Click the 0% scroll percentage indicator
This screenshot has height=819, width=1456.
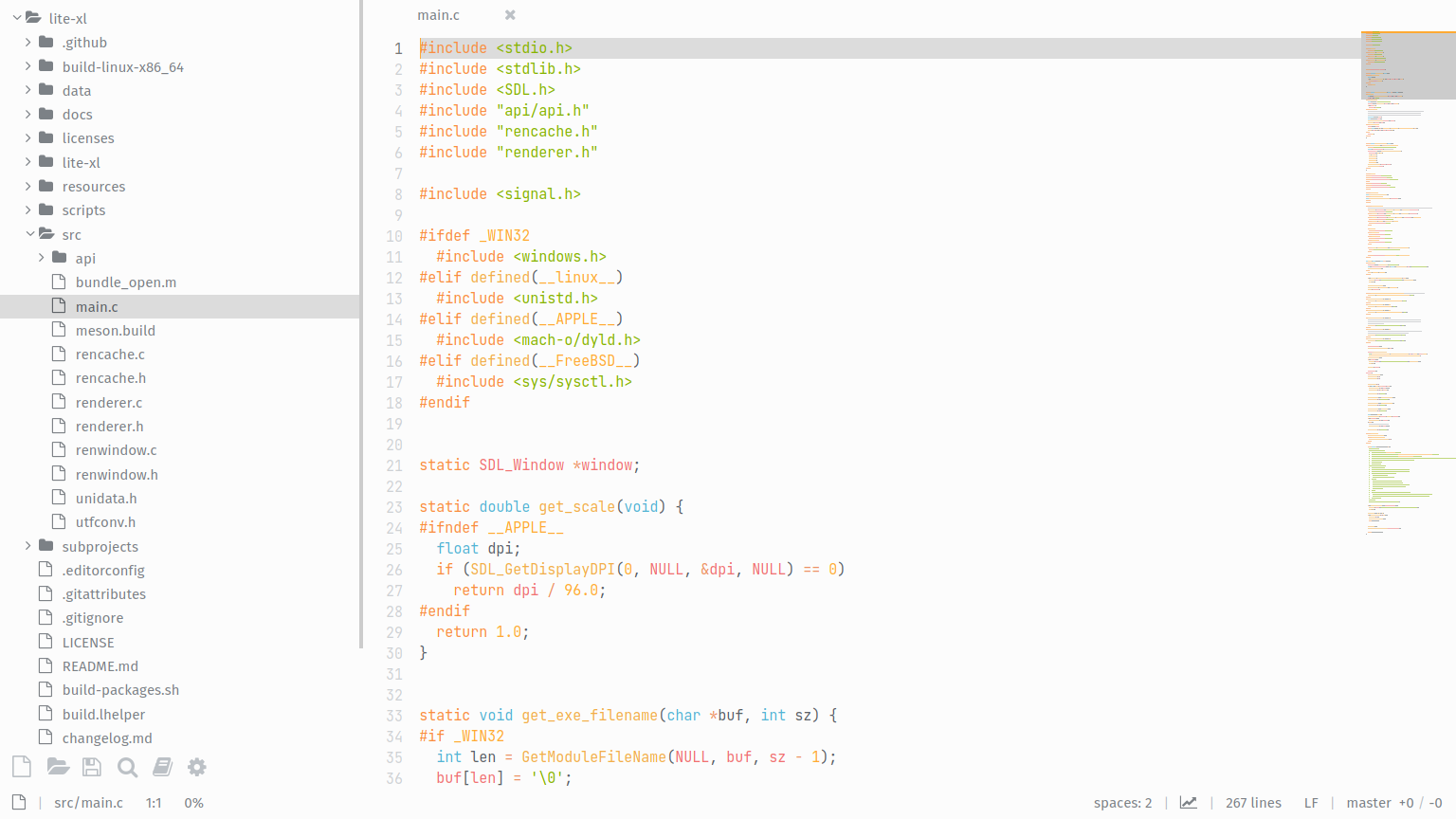click(194, 803)
